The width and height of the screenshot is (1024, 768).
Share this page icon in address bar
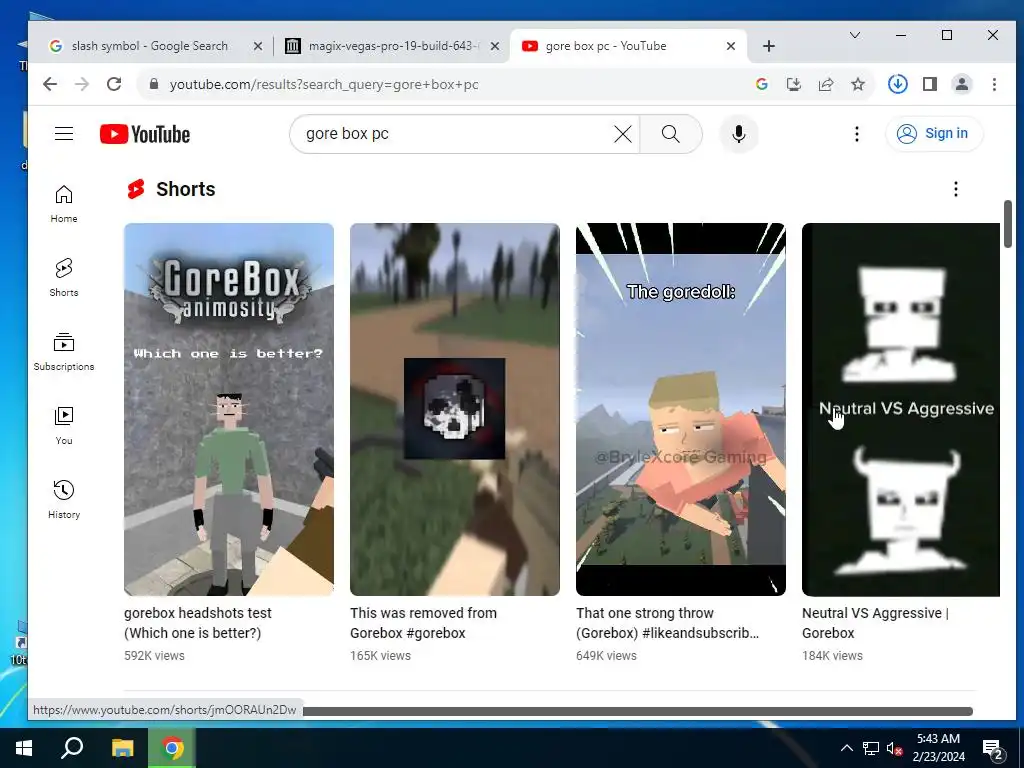825,84
